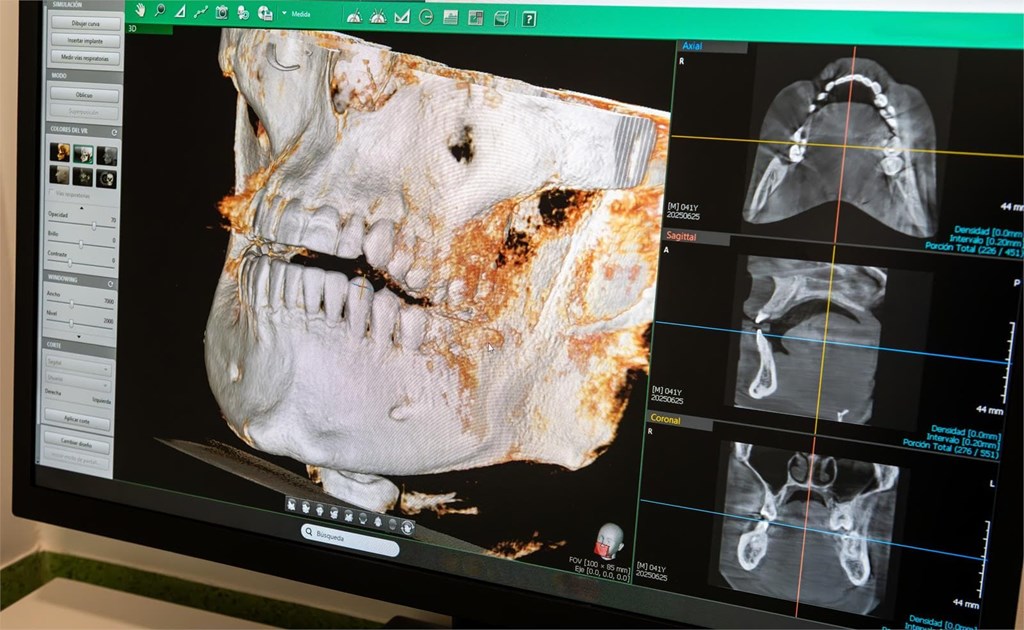
Task: Capture a screenshot with the camera icon
Action: tap(222, 12)
